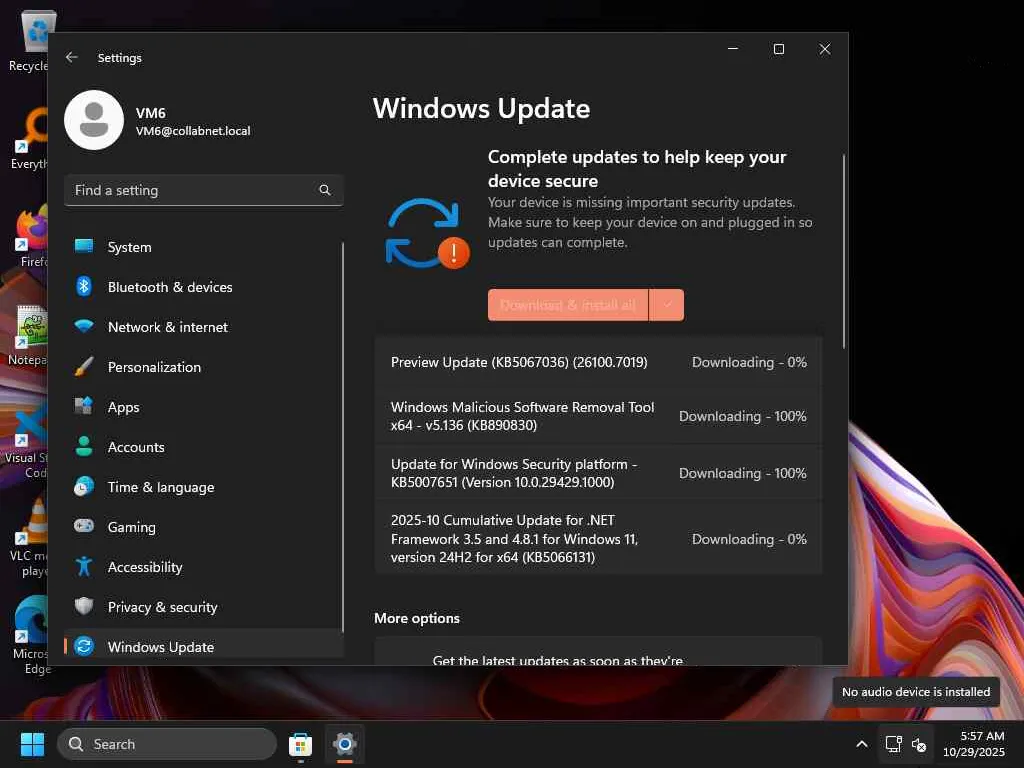The image size is (1024, 768).
Task: Click the Bluetooth icon in Settings sidebar
Action: (84, 286)
